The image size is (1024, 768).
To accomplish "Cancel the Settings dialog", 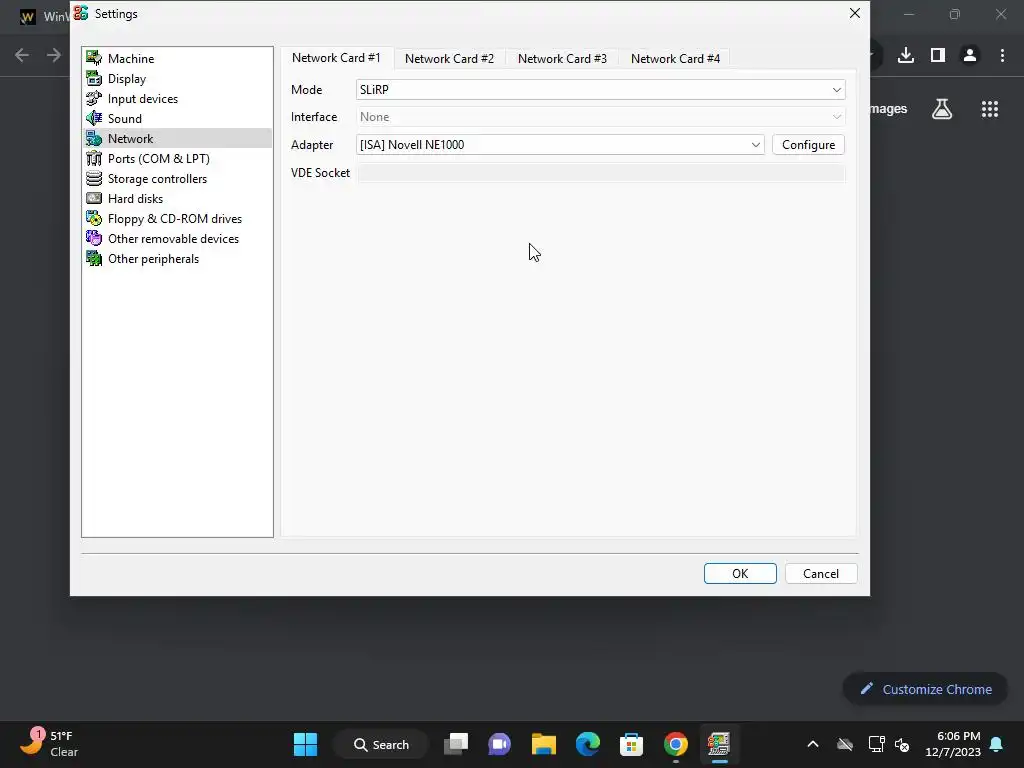I will pos(821,573).
